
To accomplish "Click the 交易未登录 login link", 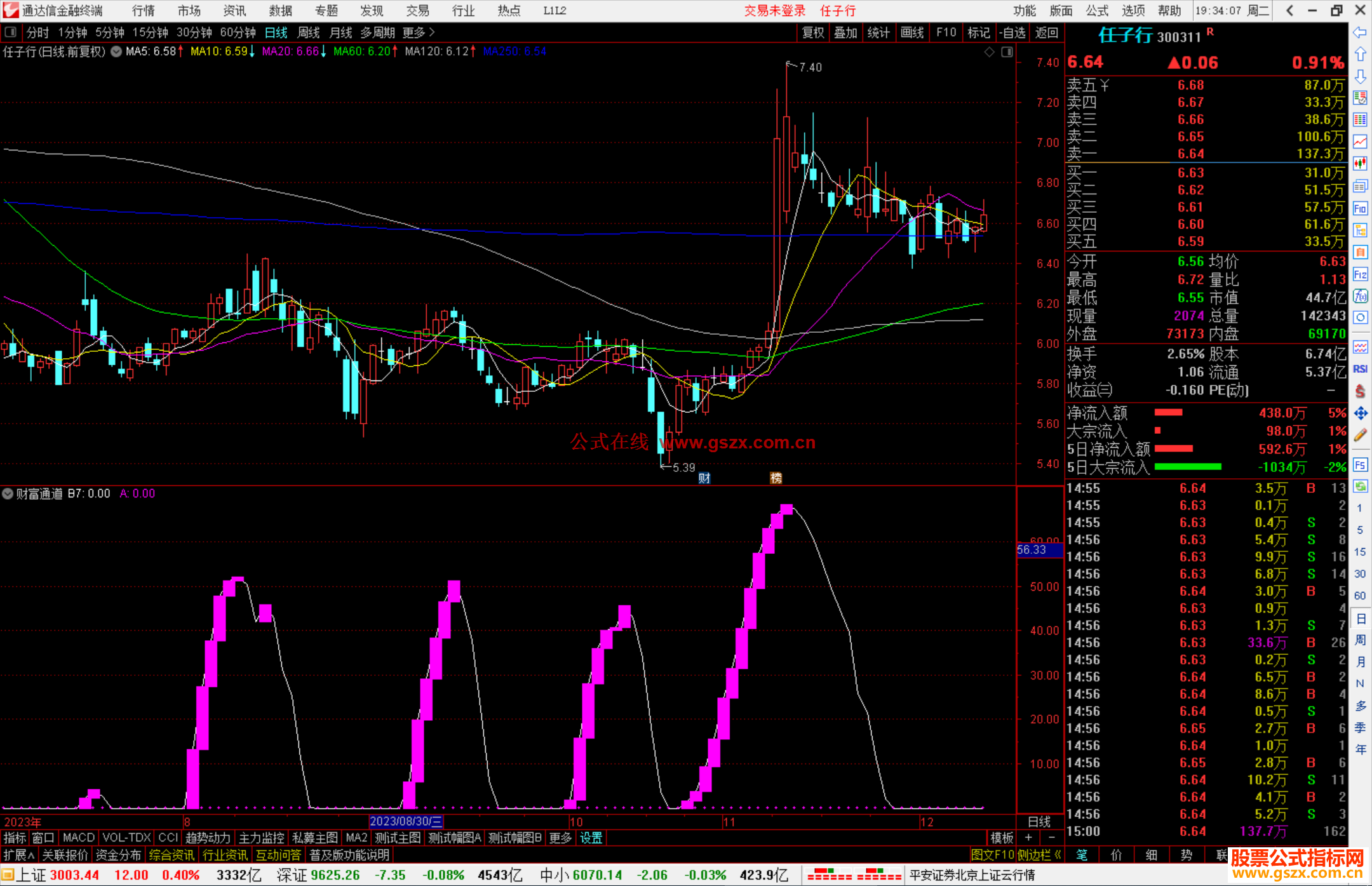I will (x=774, y=10).
